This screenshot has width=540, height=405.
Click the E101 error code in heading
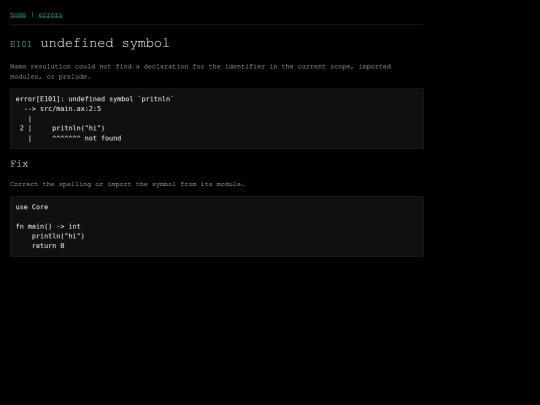click(x=21, y=44)
